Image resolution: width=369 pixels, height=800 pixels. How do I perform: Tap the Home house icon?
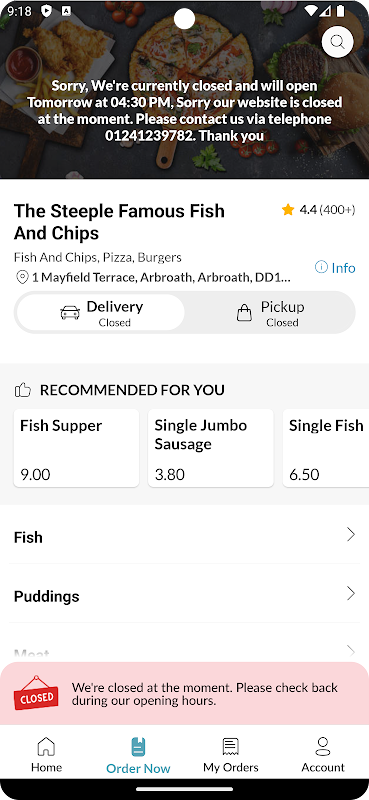click(x=46, y=747)
